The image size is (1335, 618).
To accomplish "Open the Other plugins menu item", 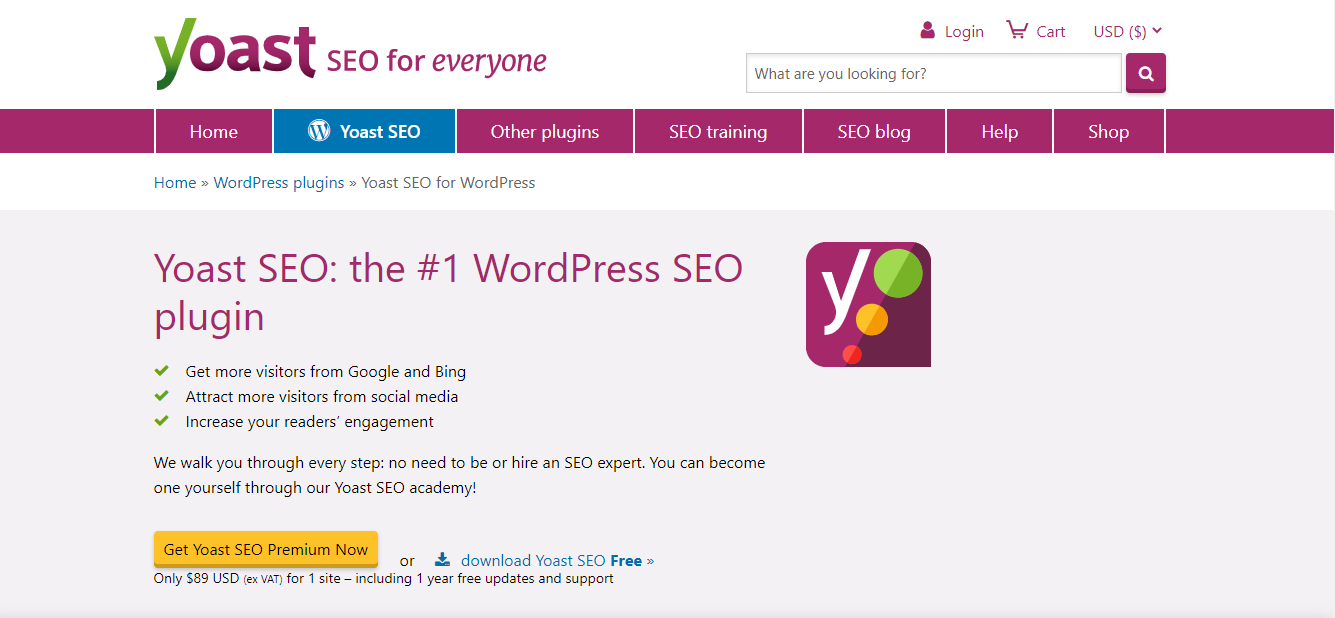I will (545, 131).
